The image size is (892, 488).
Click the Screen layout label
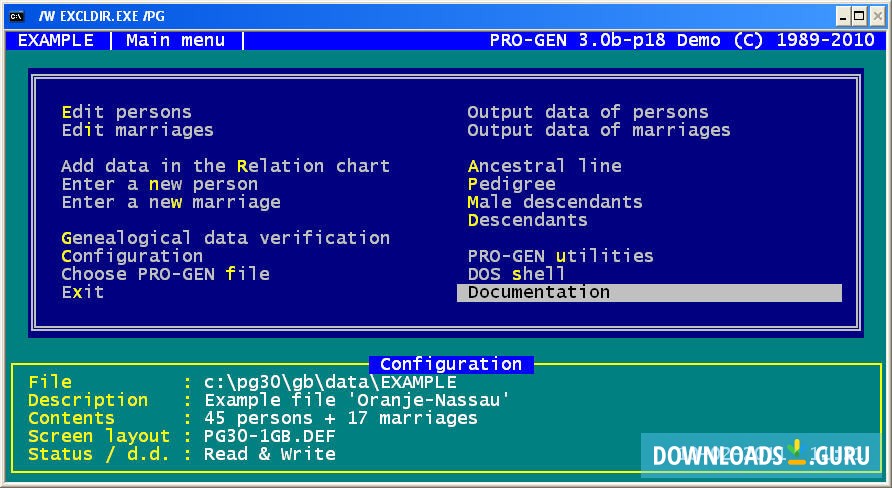(x=99, y=437)
